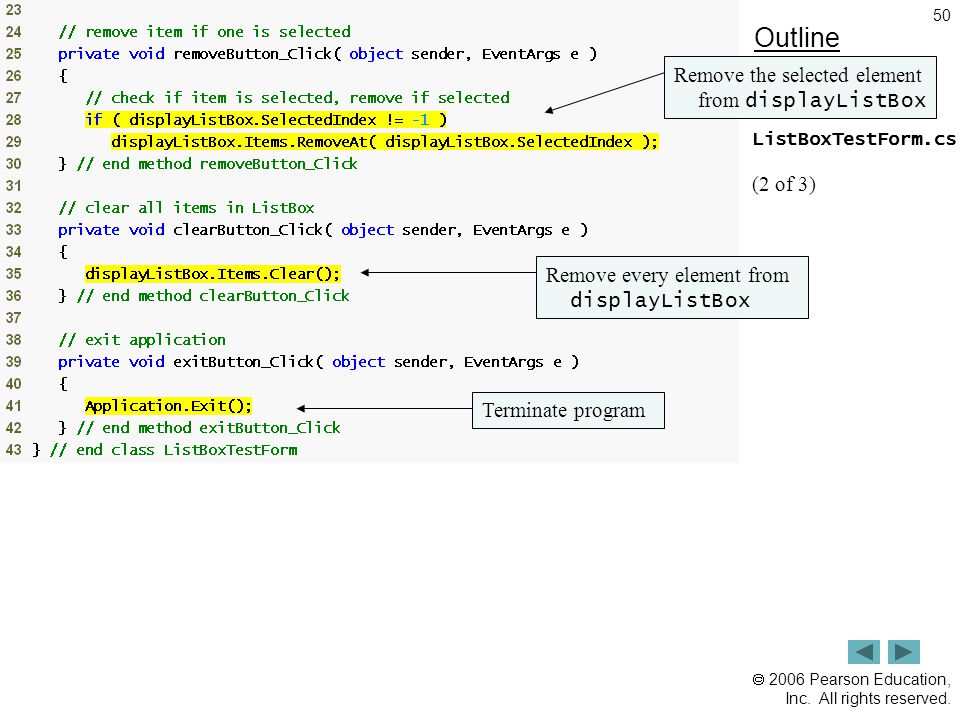Click the highlighted SelectedIndex != -1 condition
960x720 pixels.
tap(266, 119)
